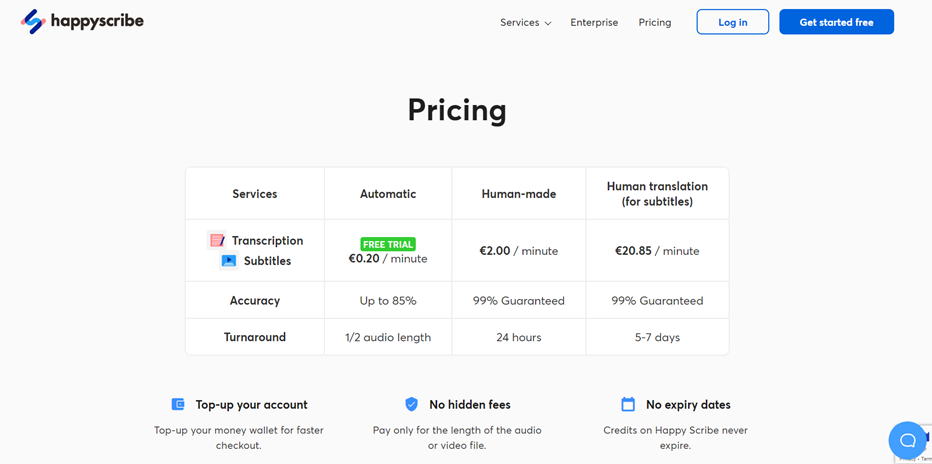
Task: Click the calendar icon beside No expiry dates
Action: tap(628, 404)
